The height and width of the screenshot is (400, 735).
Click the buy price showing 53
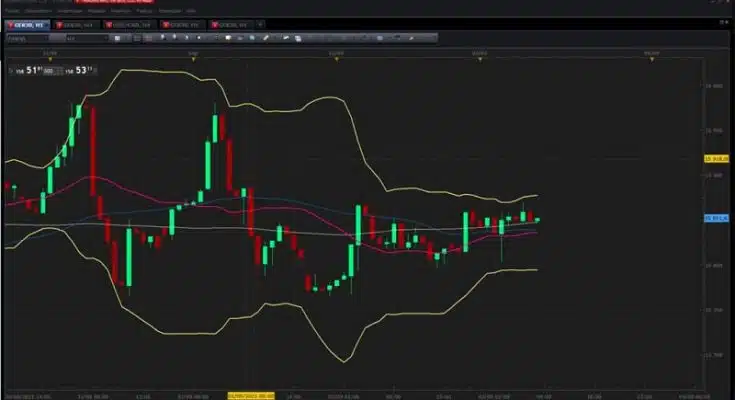tap(79, 70)
